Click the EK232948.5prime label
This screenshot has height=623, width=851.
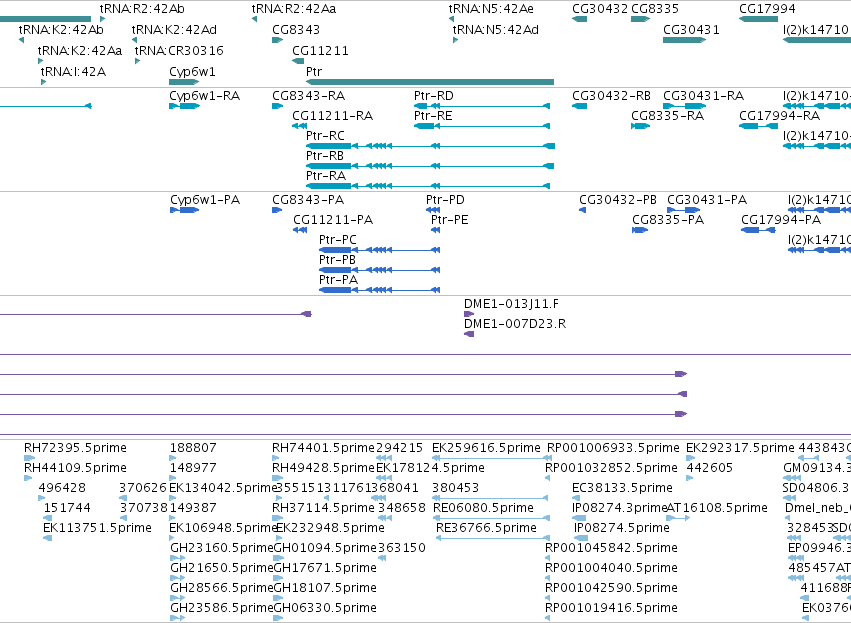point(331,527)
